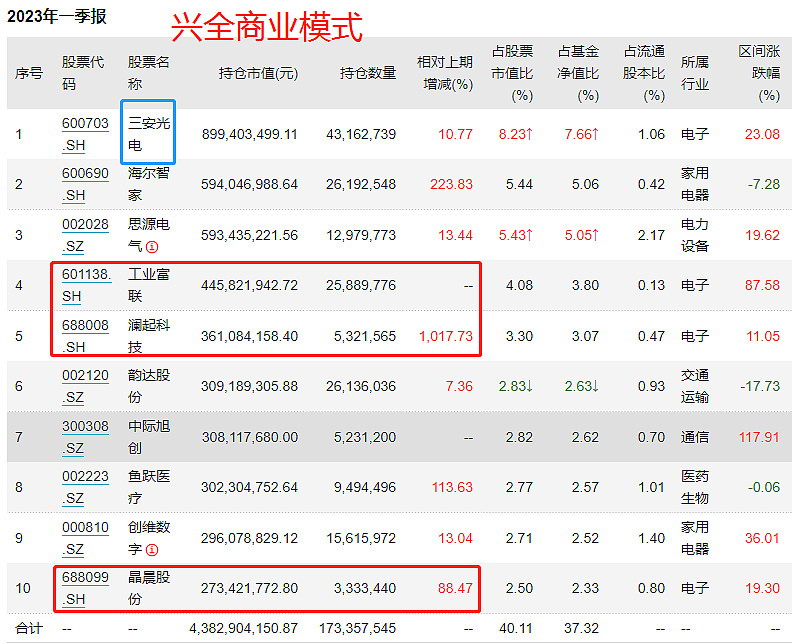
Task: Click the 通信 industry cell
Action: point(695,437)
